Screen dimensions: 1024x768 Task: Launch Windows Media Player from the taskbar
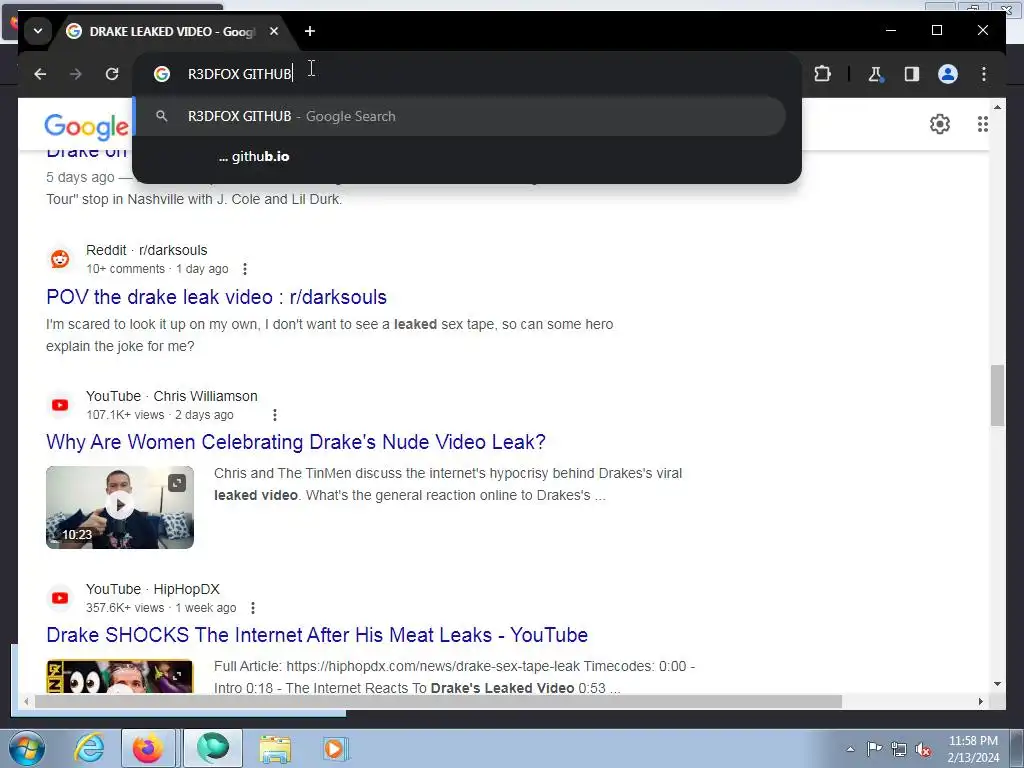pyautogui.click(x=336, y=748)
